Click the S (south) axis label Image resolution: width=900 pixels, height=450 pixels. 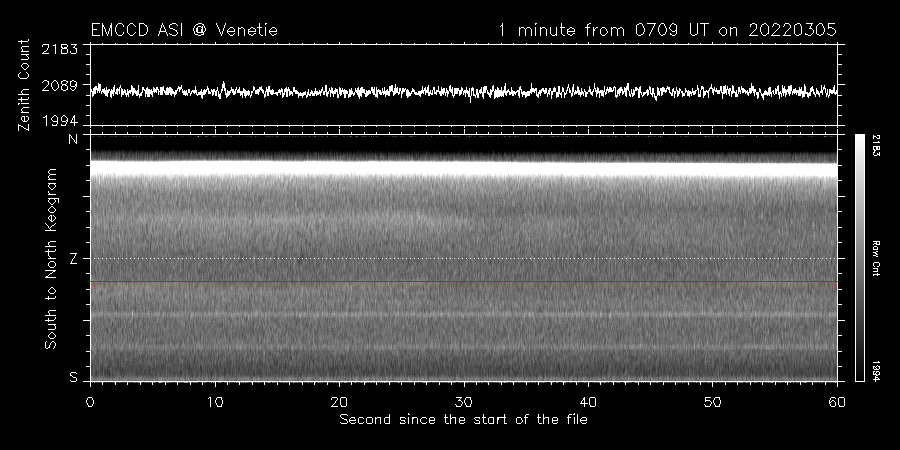pyautogui.click(x=73, y=377)
